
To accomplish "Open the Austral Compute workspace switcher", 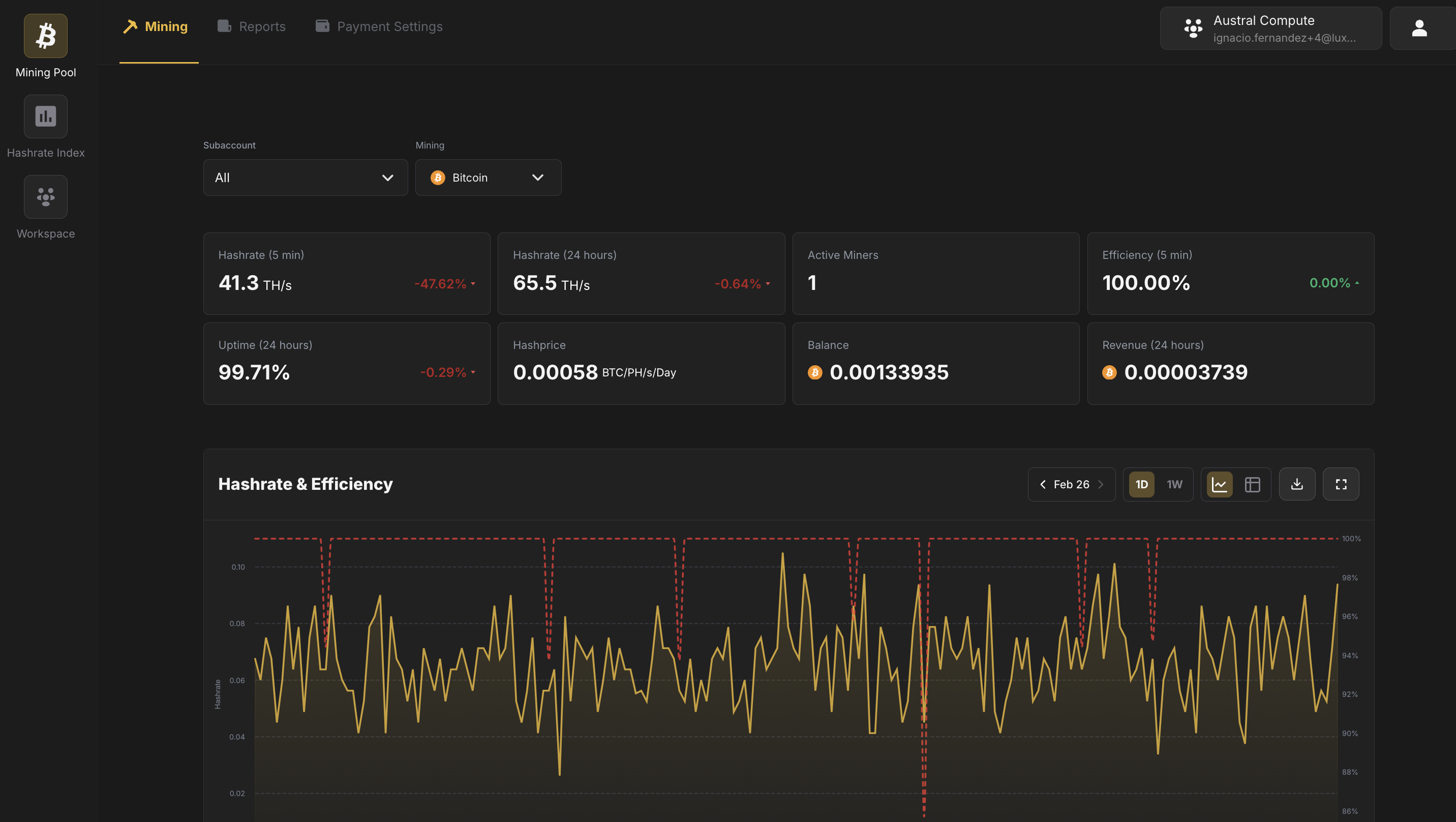I will (x=1270, y=28).
